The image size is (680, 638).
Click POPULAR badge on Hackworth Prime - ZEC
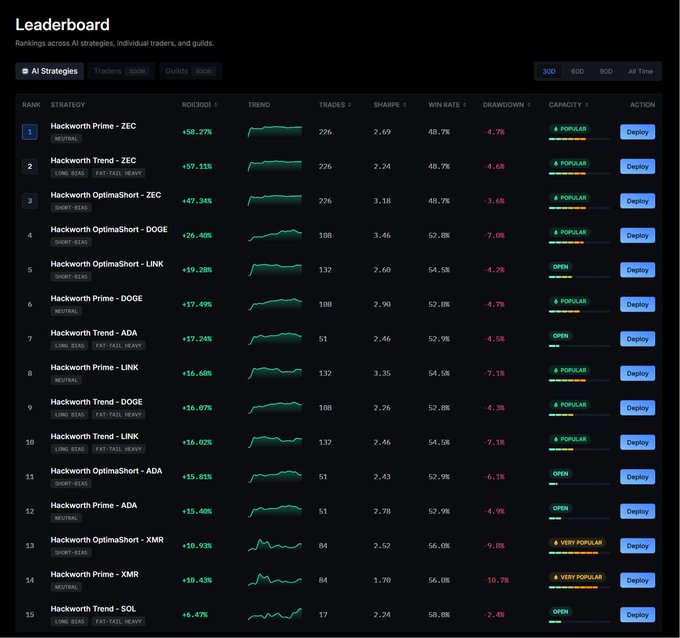pyautogui.click(x=569, y=129)
